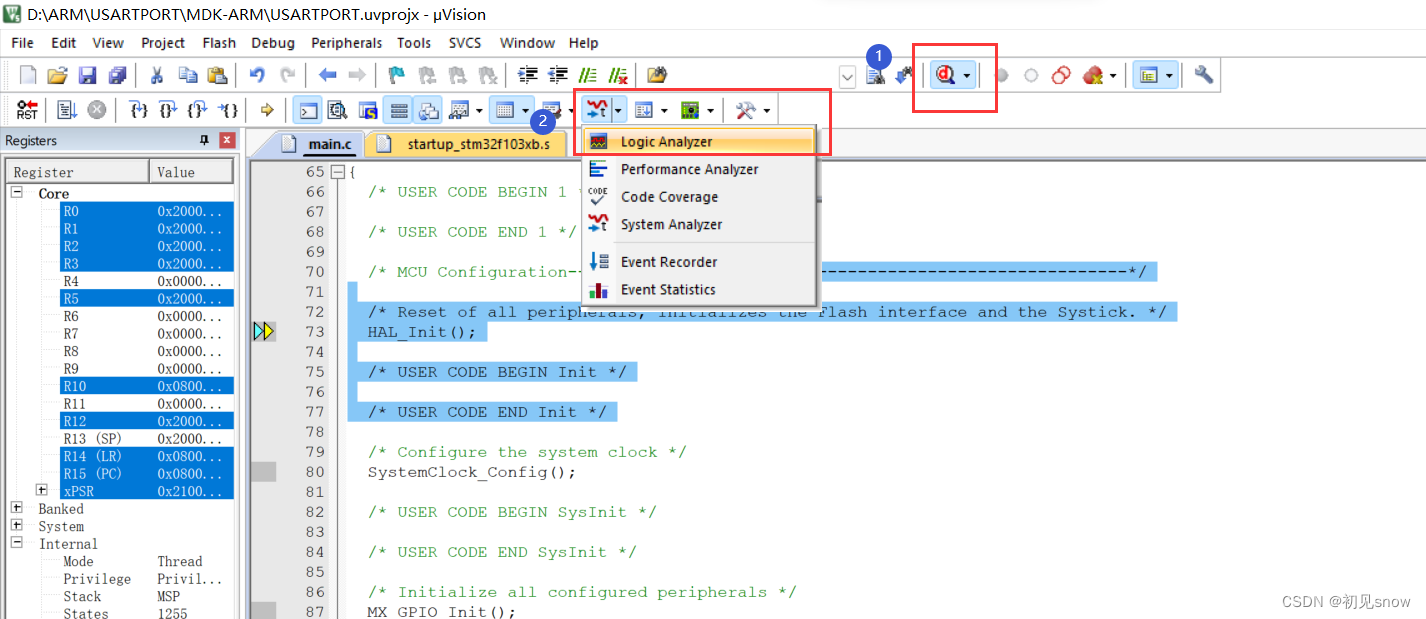This screenshot has height=619, width=1426.
Task: Open the Flash menu
Action: pyautogui.click(x=219, y=43)
